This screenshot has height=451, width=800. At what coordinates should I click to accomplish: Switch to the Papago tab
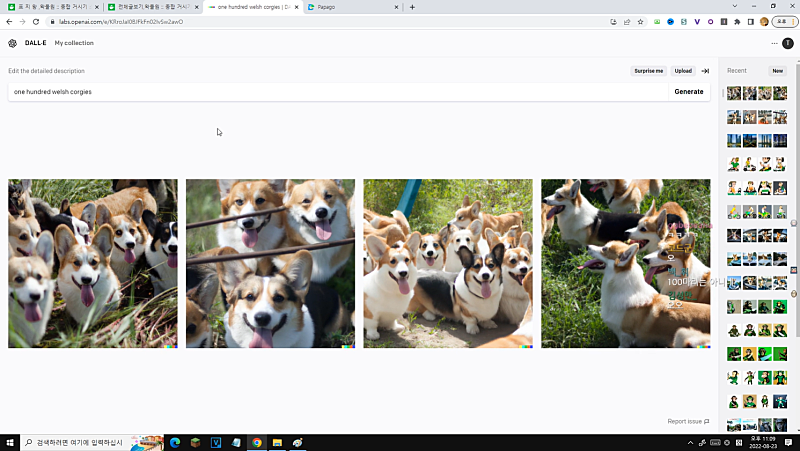(350, 7)
